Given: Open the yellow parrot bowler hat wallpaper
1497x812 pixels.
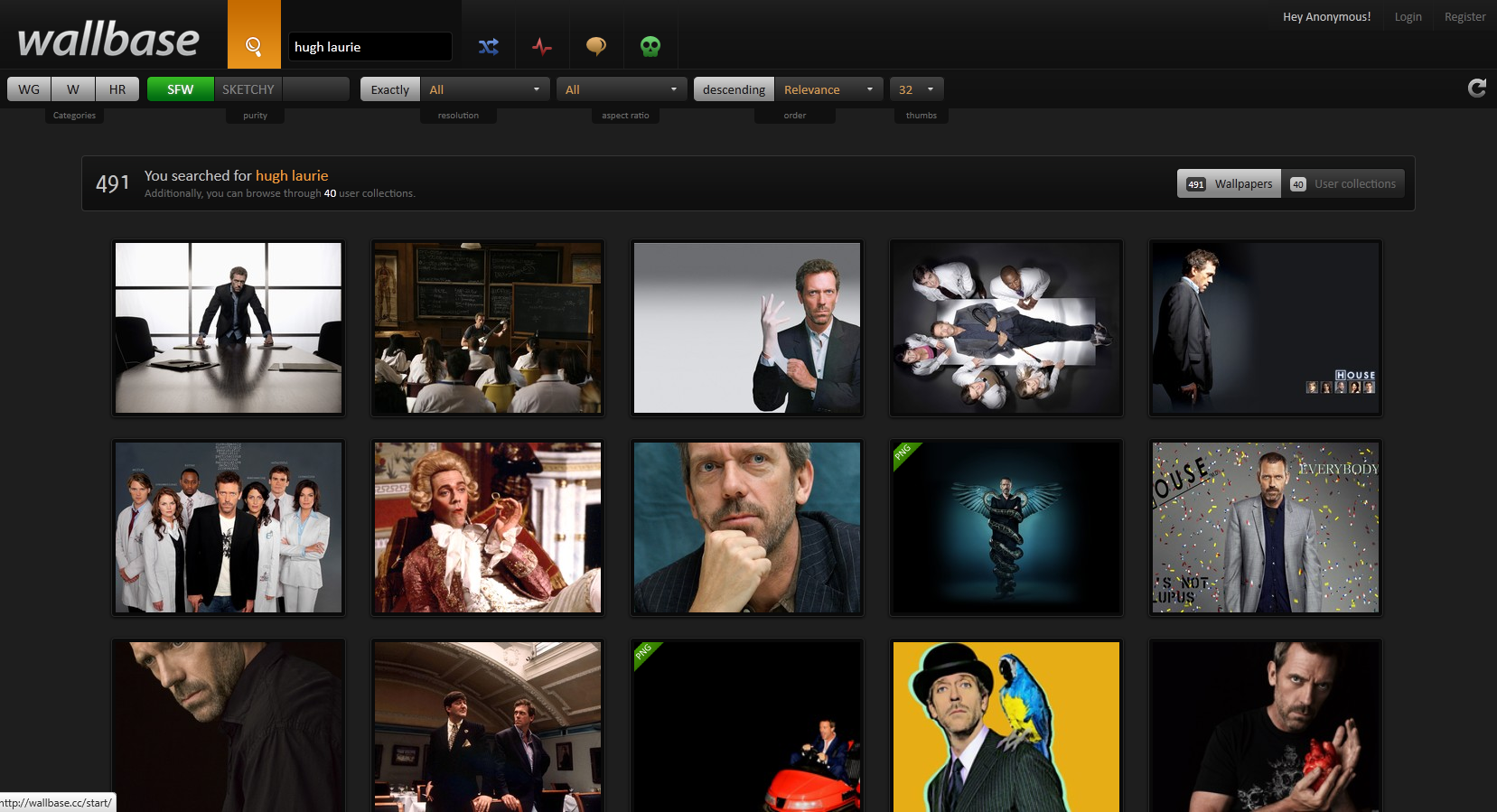Looking at the screenshot, I should tap(1006, 725).
